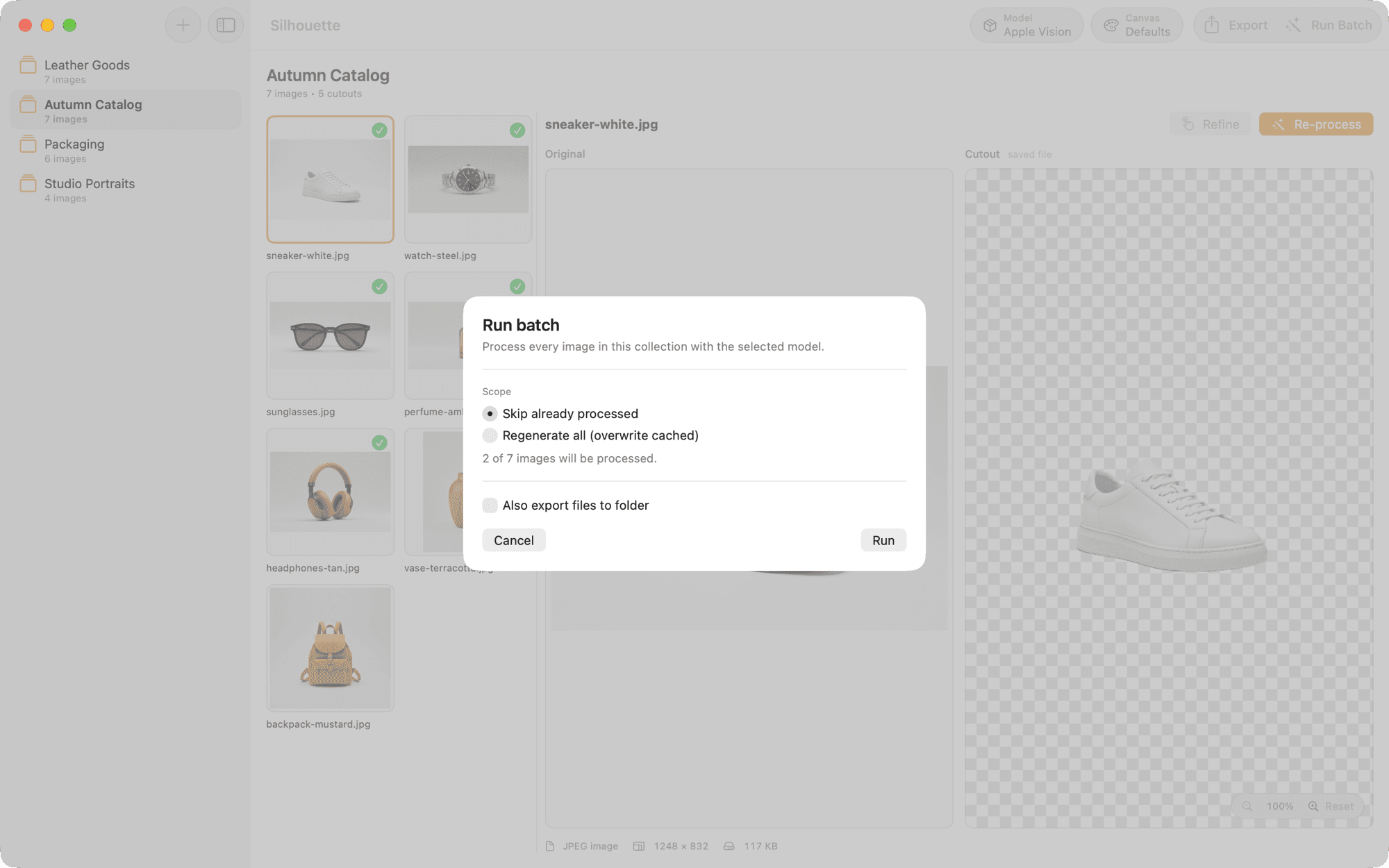Image resolution: width=1389 pixels, height=868 pixels.
Task: Open the Model Apple Vision selector
Action: tap(1026, 26)
